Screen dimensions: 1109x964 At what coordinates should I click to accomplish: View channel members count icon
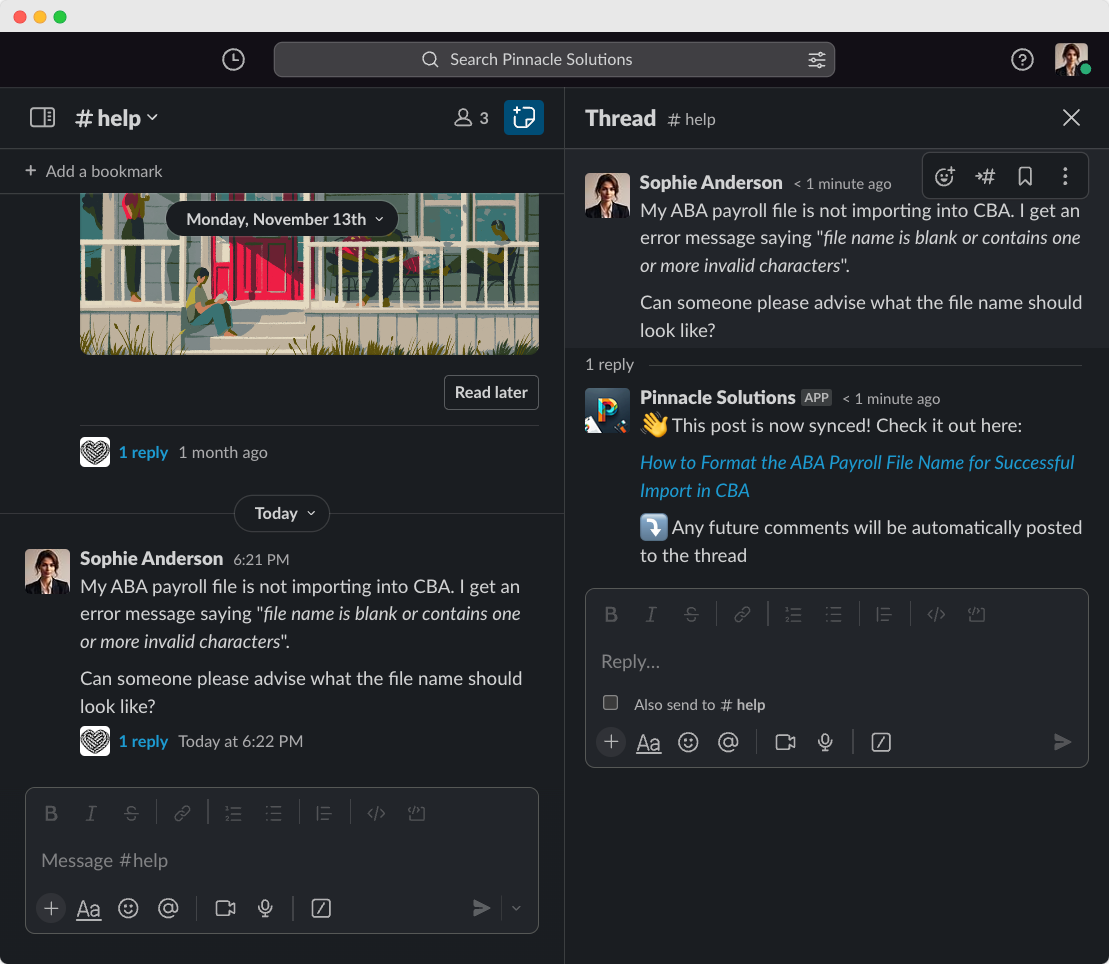(471, 117)
